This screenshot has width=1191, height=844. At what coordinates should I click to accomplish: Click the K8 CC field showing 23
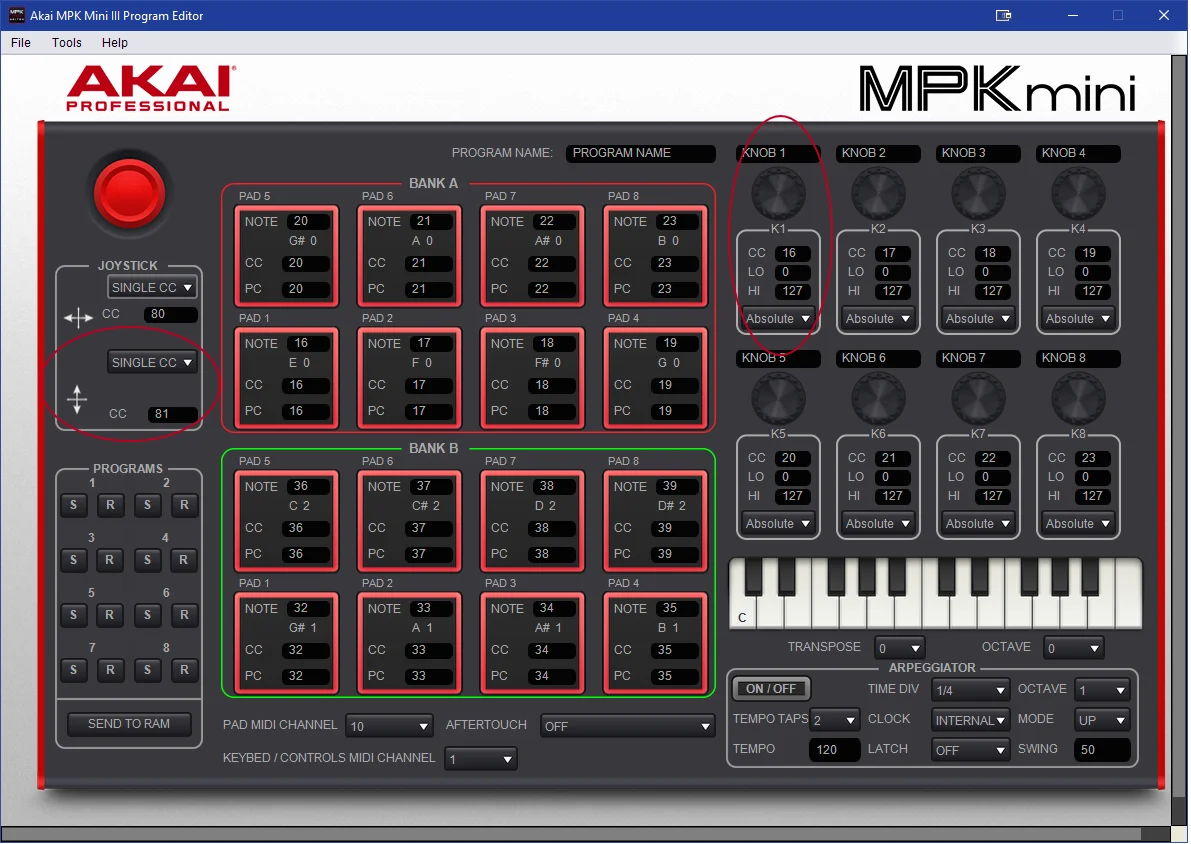(x=1094, y=459)
